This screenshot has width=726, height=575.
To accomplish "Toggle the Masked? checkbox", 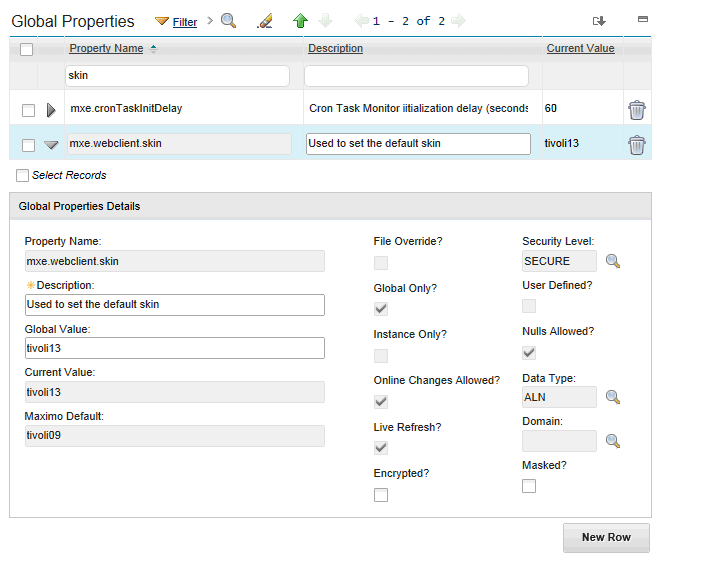I will (x=529, y=486).
